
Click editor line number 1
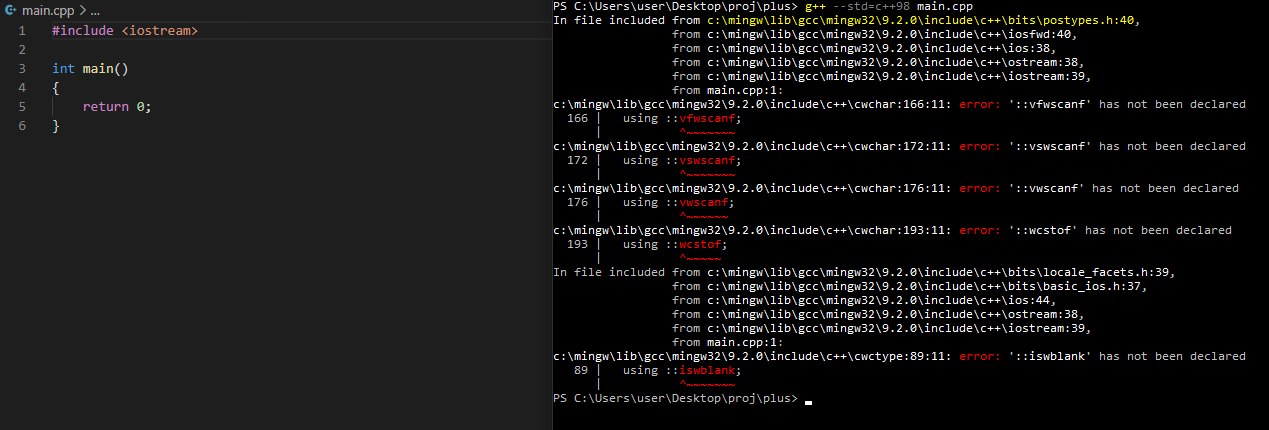[x=21, y=31]
